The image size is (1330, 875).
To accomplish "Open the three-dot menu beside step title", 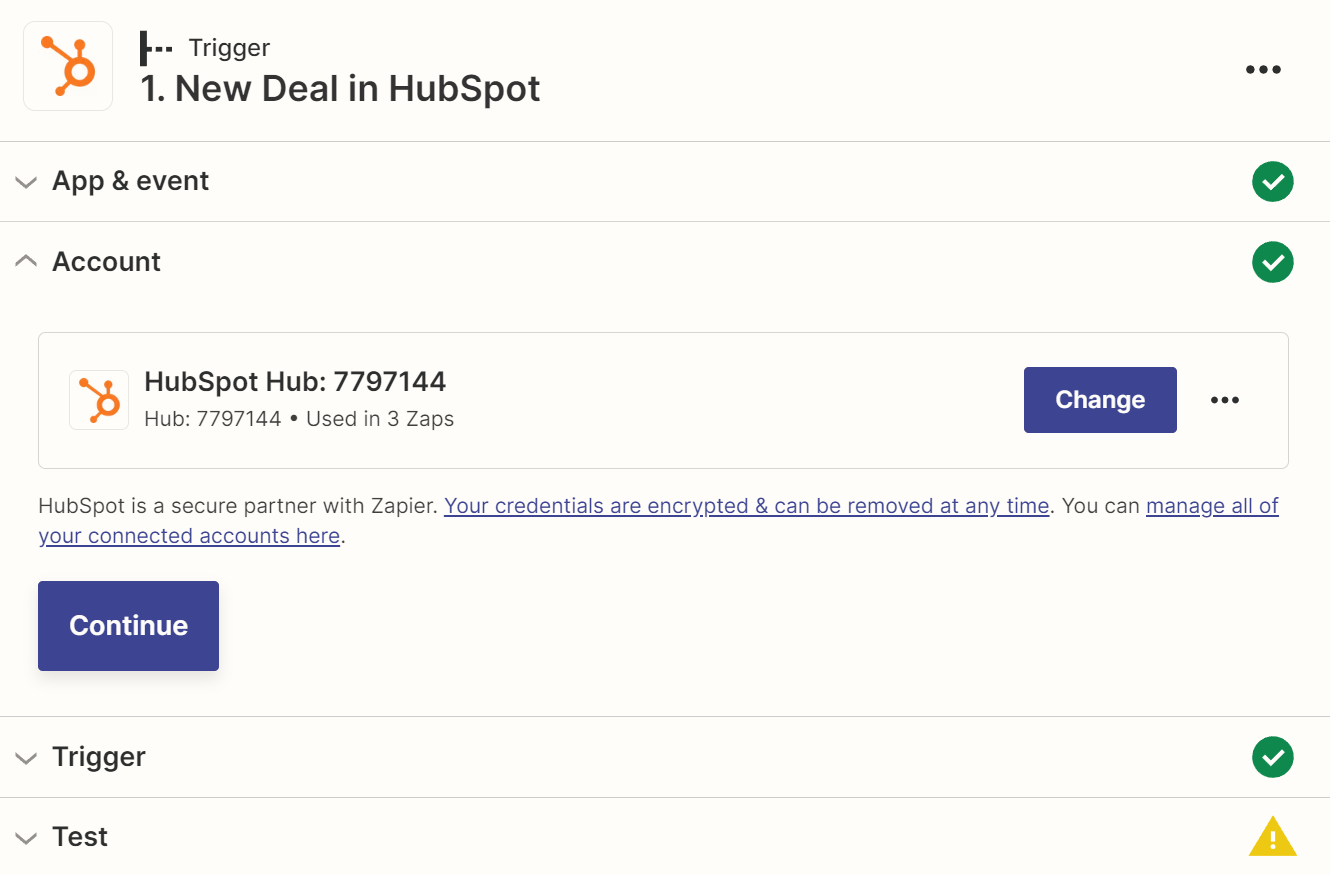I will (1263, 69).
